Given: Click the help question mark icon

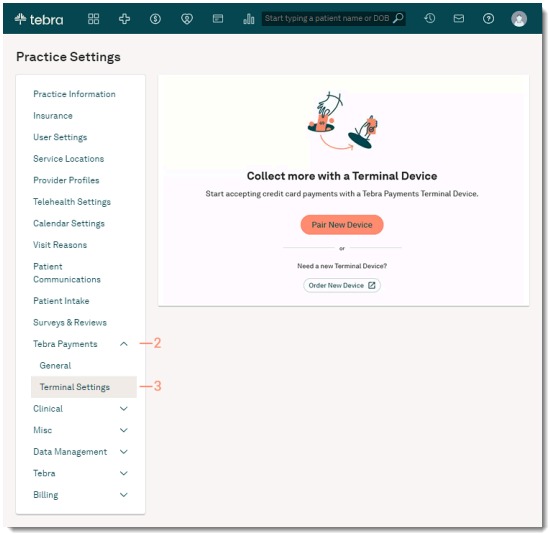Looking at the screenshot, I should click(488, 18).
